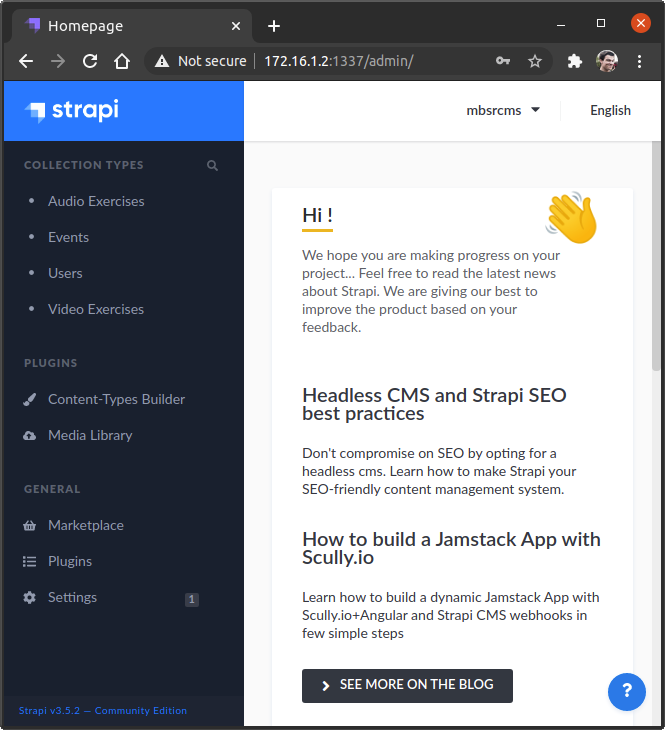Open the Content-Types Builder plugin

point(116,399)
